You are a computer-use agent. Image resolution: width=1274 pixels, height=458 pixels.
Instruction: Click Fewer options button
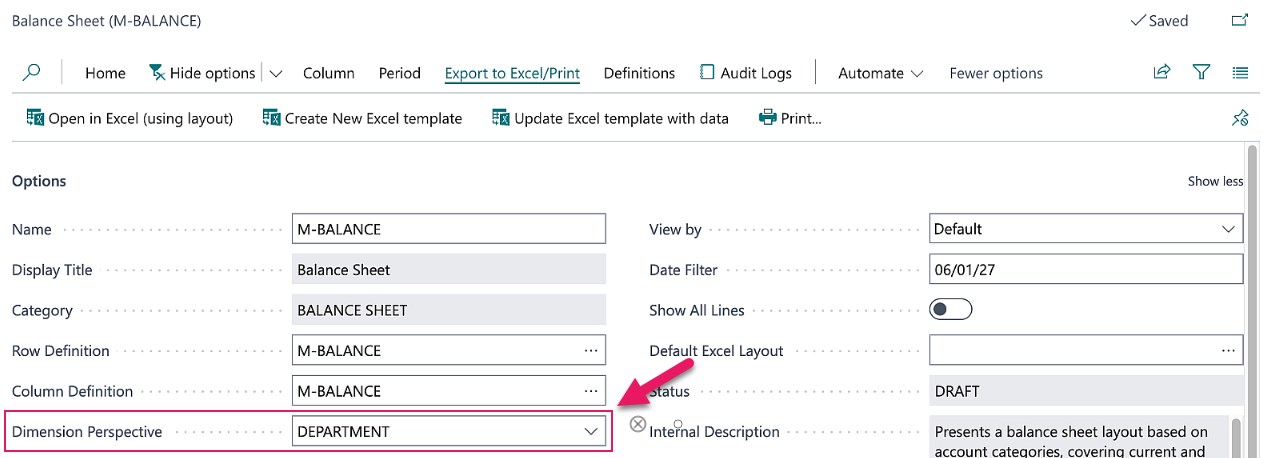(995, 73)
